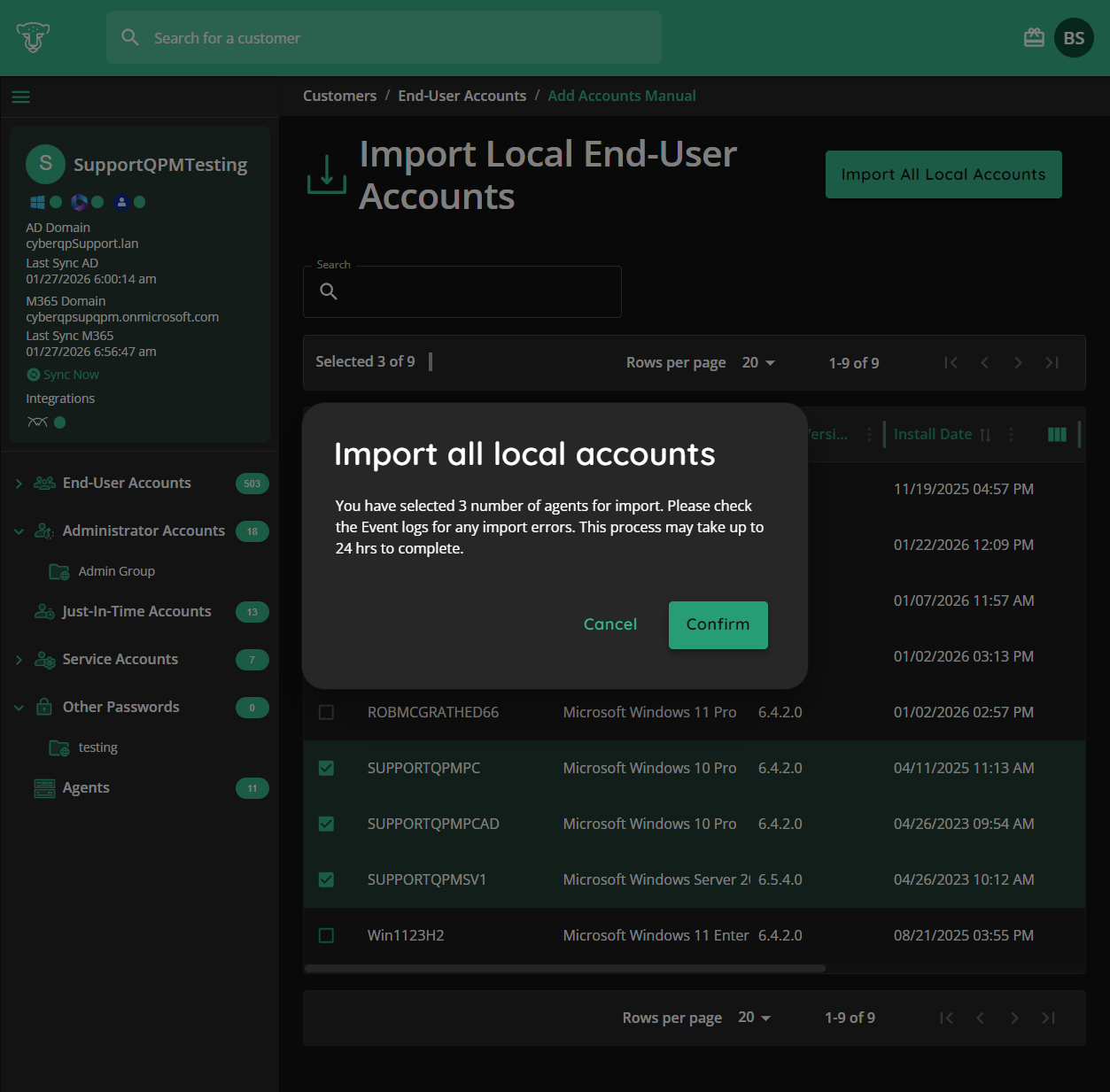
Task: Click the local accounts user status icon
Action: click(x=121, y=203)
